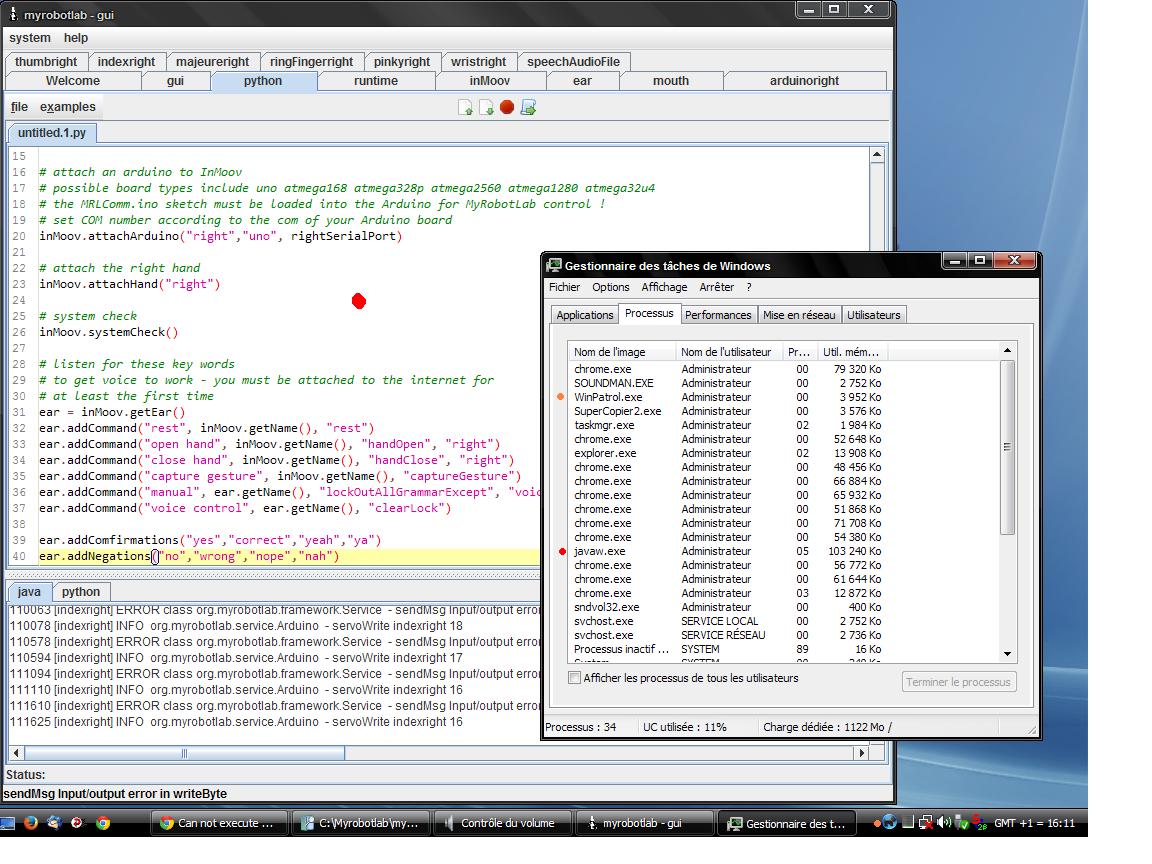1152x864 pixels.
Task: Click the show desktop icon in taskbar
Action: (7, 823)
